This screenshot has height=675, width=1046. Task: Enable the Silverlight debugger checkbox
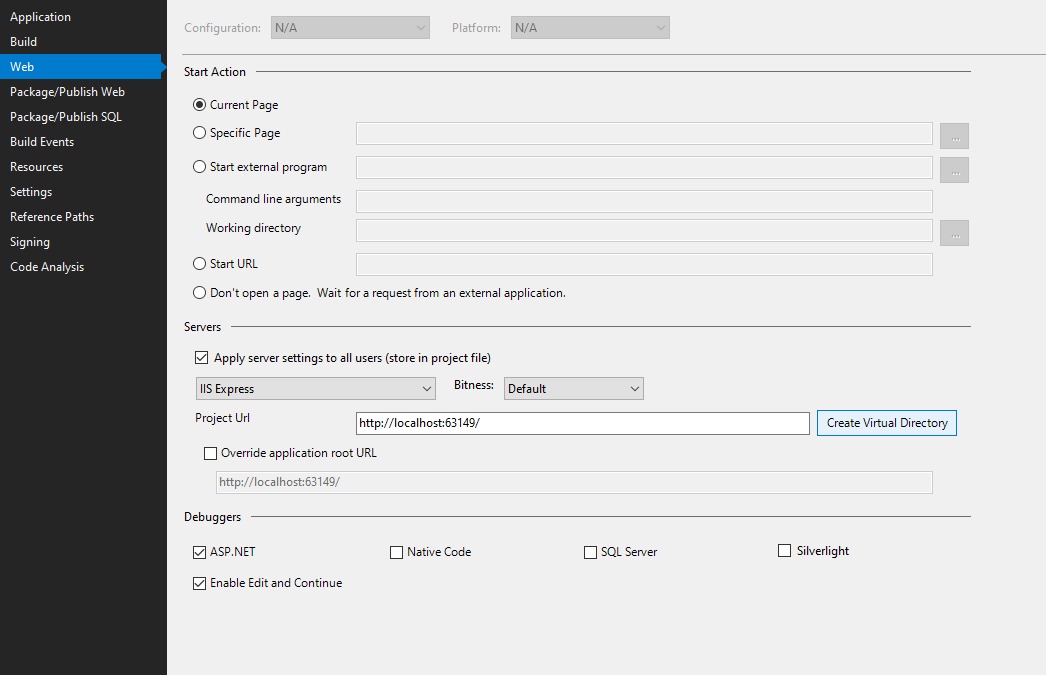coord(784,551)
